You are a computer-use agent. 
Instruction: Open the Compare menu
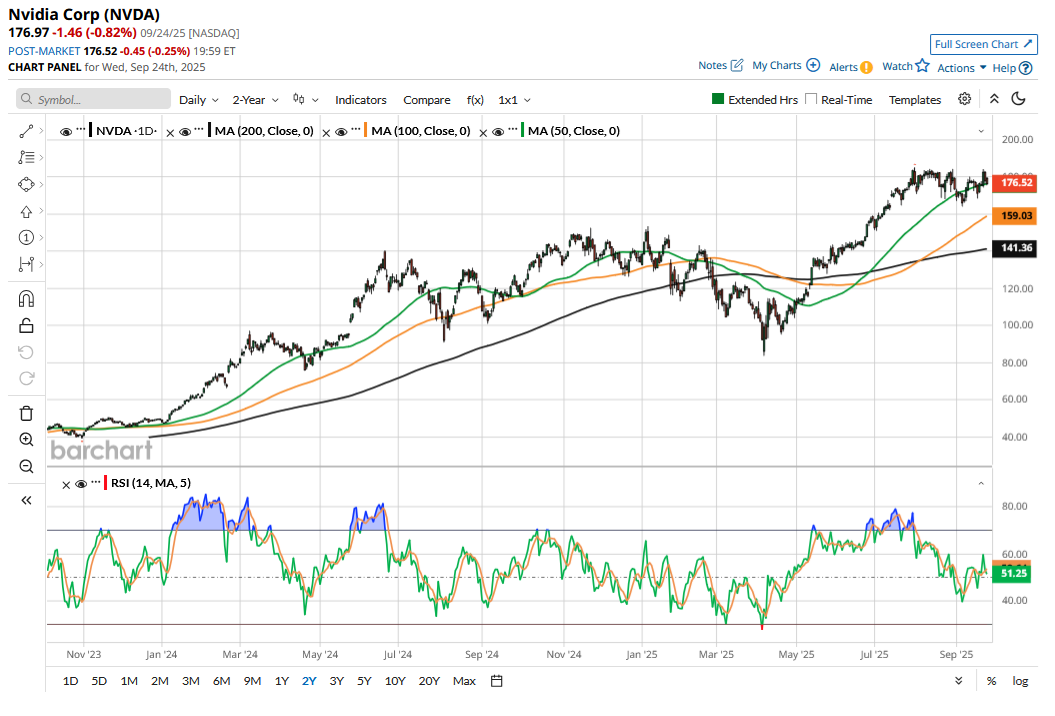tap(427, 100)
